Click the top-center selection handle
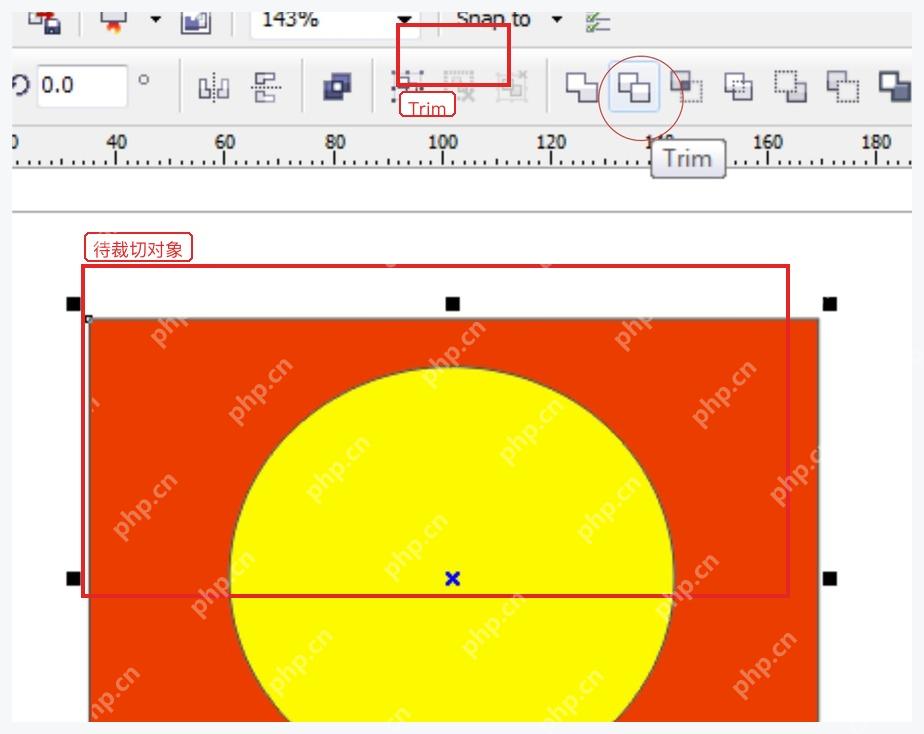The image size is (924, 734). click(x=452, y=304)
